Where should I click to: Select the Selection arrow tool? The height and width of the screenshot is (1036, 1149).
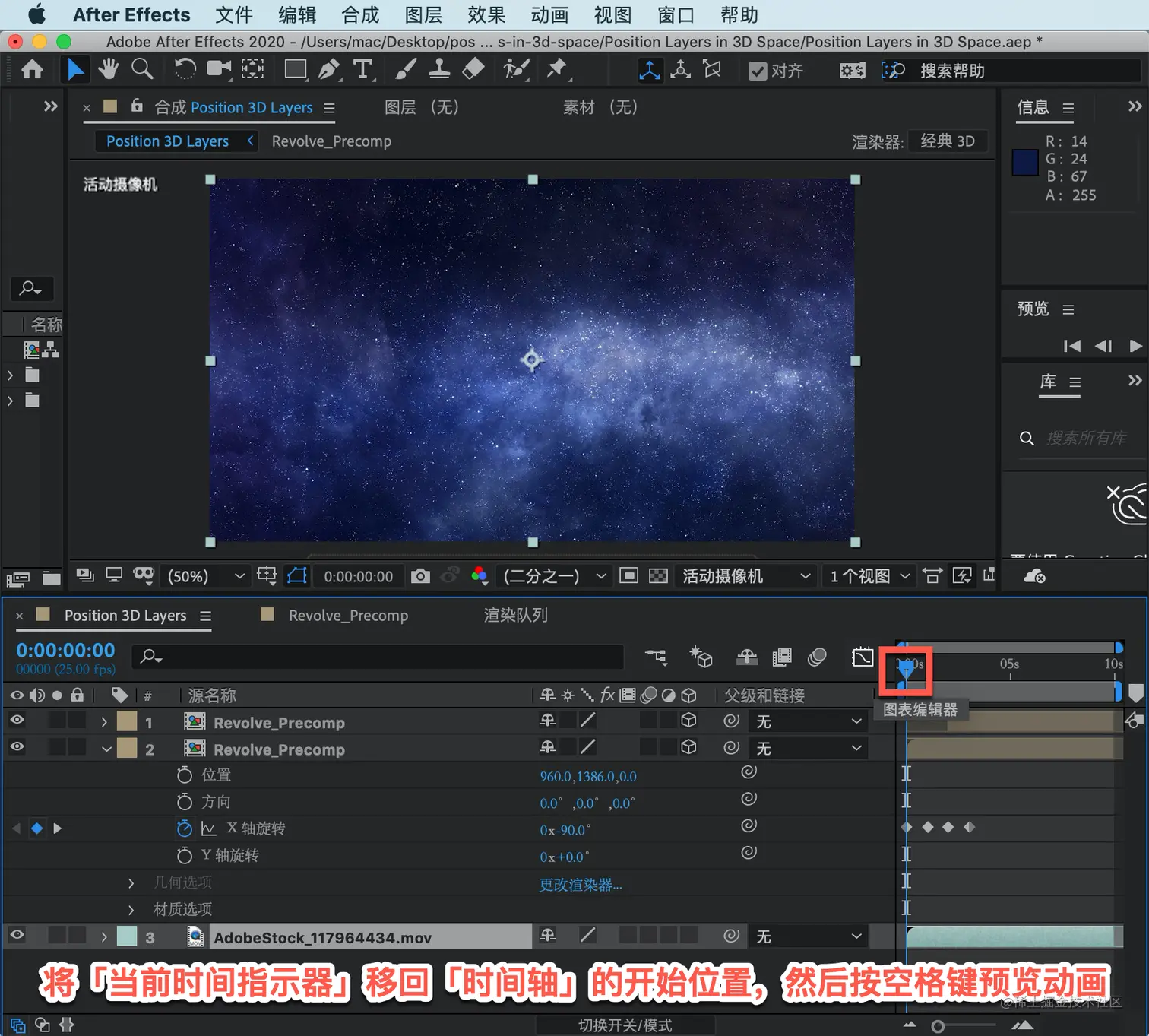(x=75, y=70)
